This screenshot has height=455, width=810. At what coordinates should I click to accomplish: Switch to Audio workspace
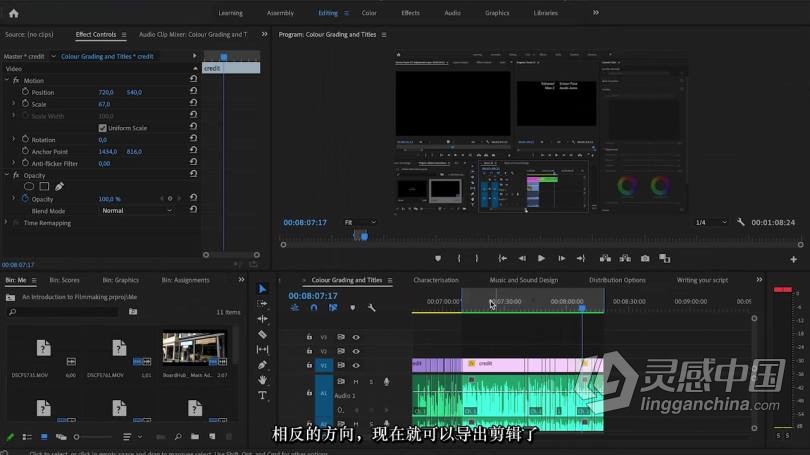452,13
